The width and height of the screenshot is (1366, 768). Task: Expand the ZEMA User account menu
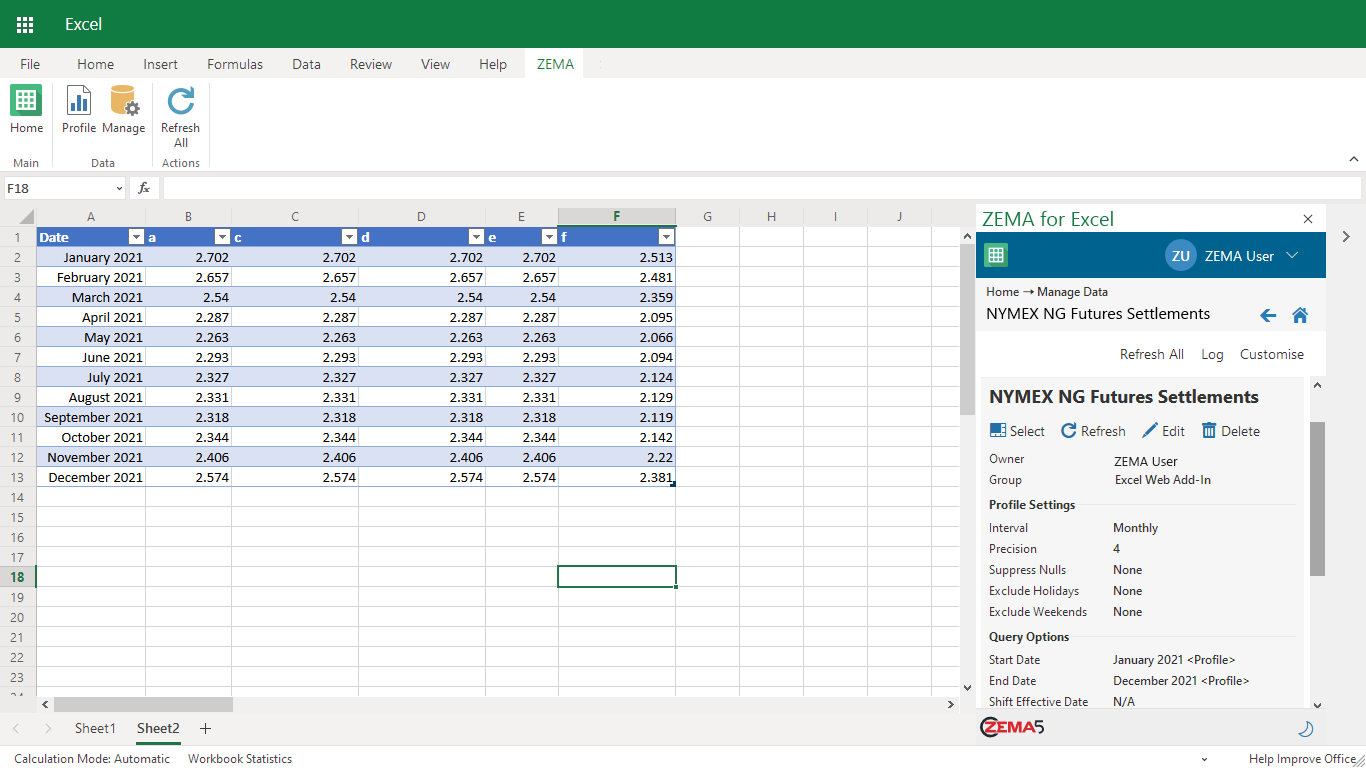(1292, 256)
